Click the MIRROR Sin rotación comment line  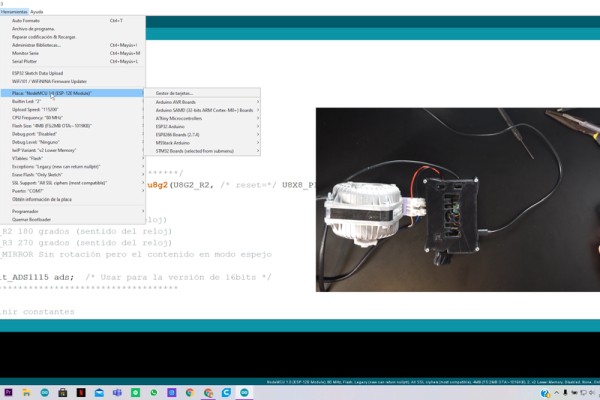[136, 255]
